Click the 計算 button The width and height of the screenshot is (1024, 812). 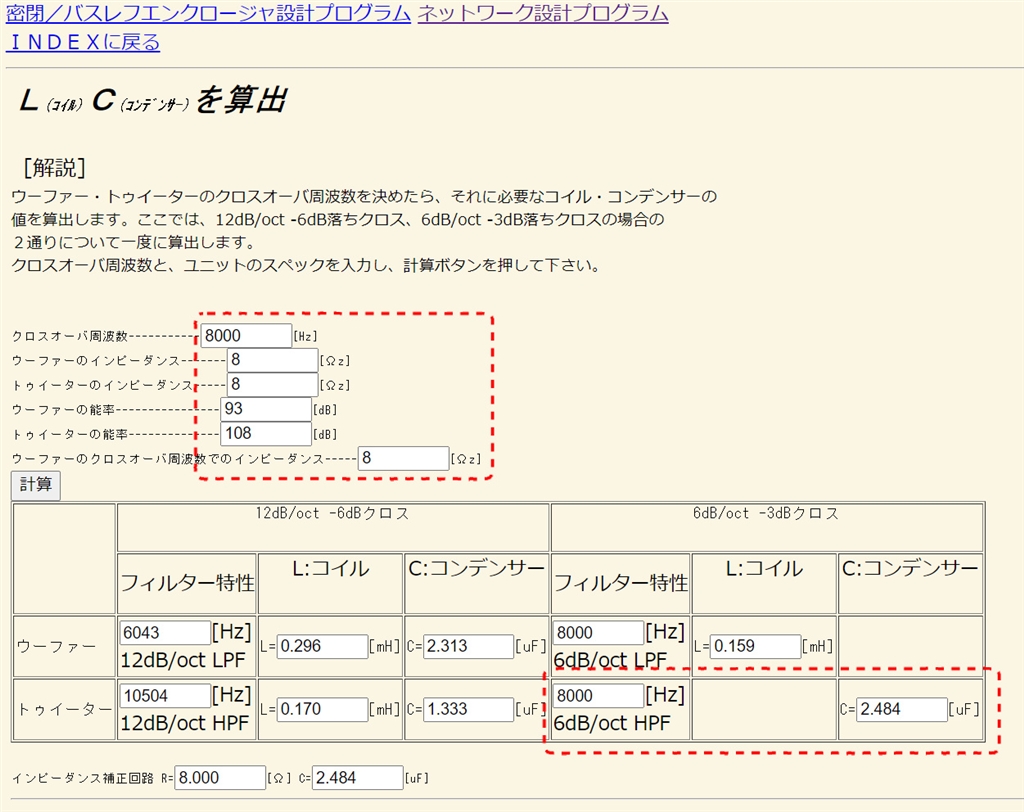tap(36, 485)
